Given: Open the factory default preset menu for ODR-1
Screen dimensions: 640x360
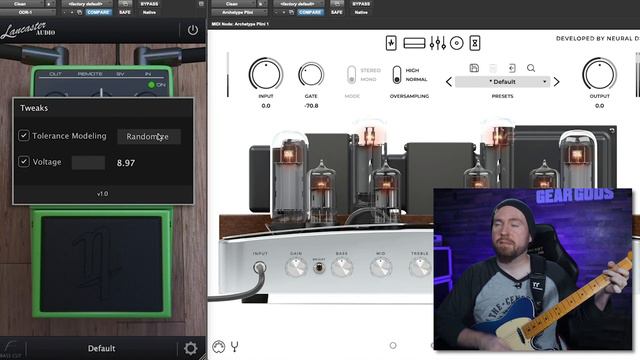Looking at the screenshot, I should [x=86, y=4].
